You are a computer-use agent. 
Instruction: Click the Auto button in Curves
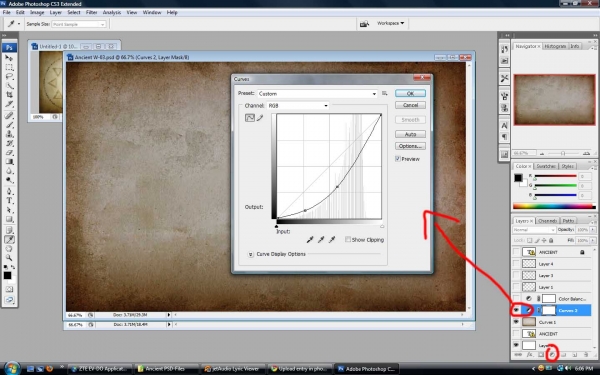click(410, 134)
